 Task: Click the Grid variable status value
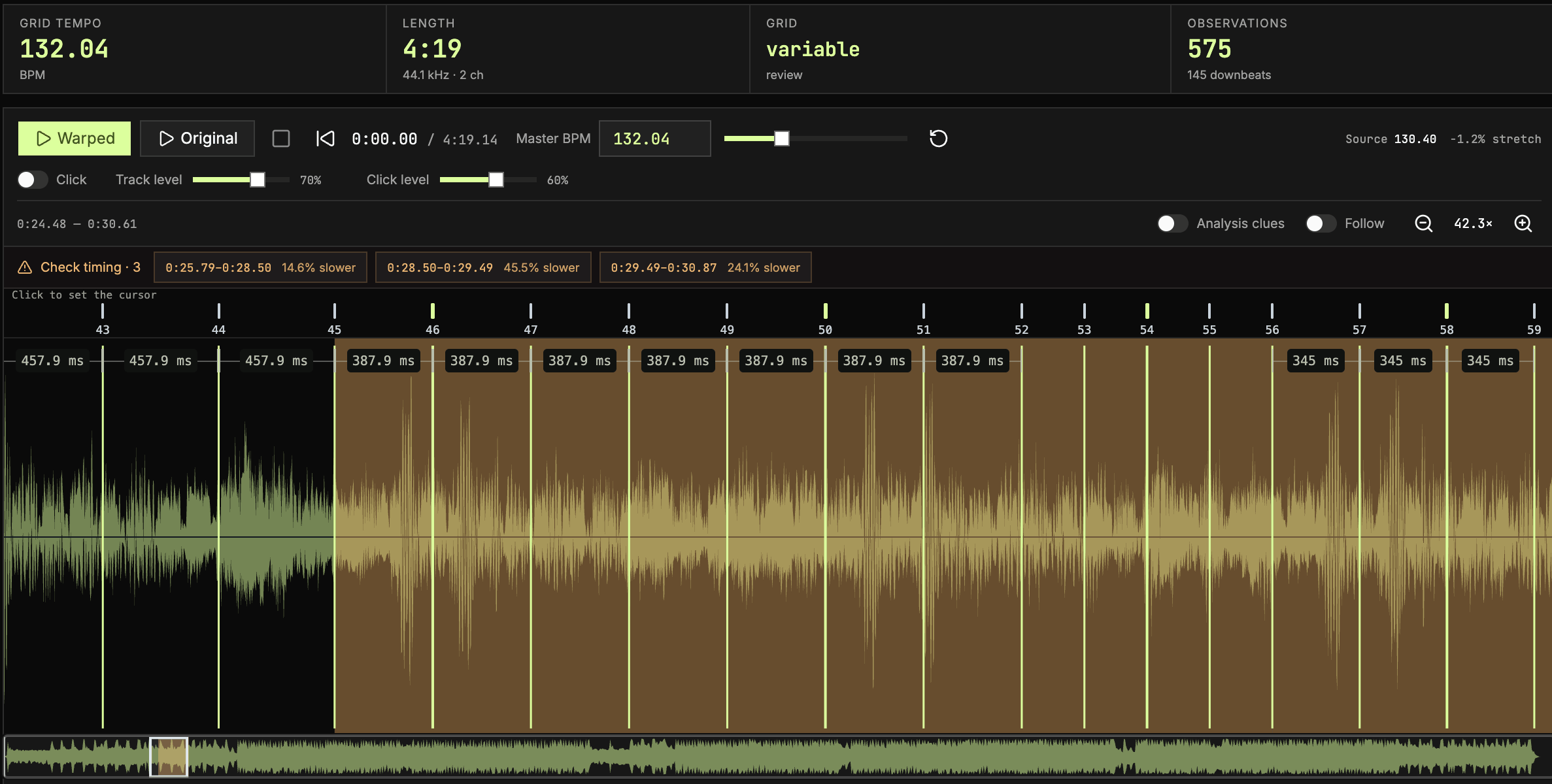[813, 49]
